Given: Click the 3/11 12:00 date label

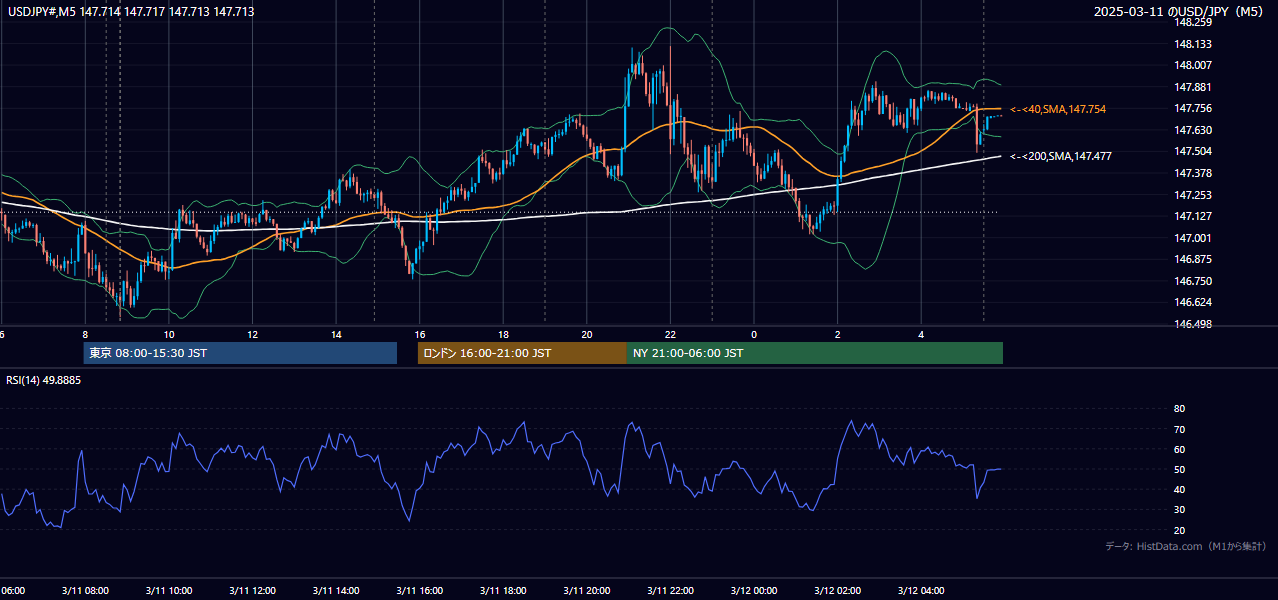Looking at the screenshot, I should 253,591.
